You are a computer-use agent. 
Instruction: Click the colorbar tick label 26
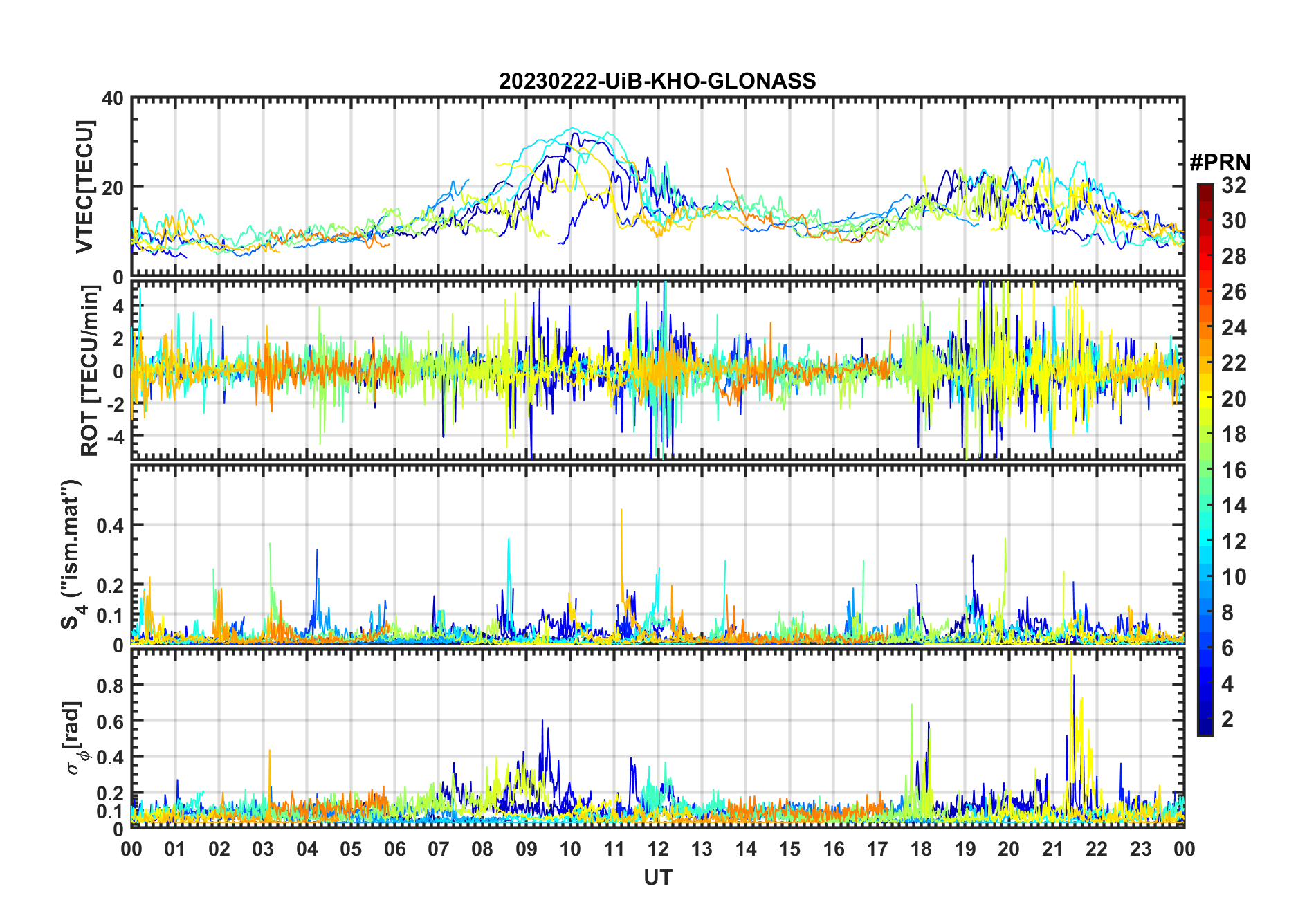pos(1234,292)
